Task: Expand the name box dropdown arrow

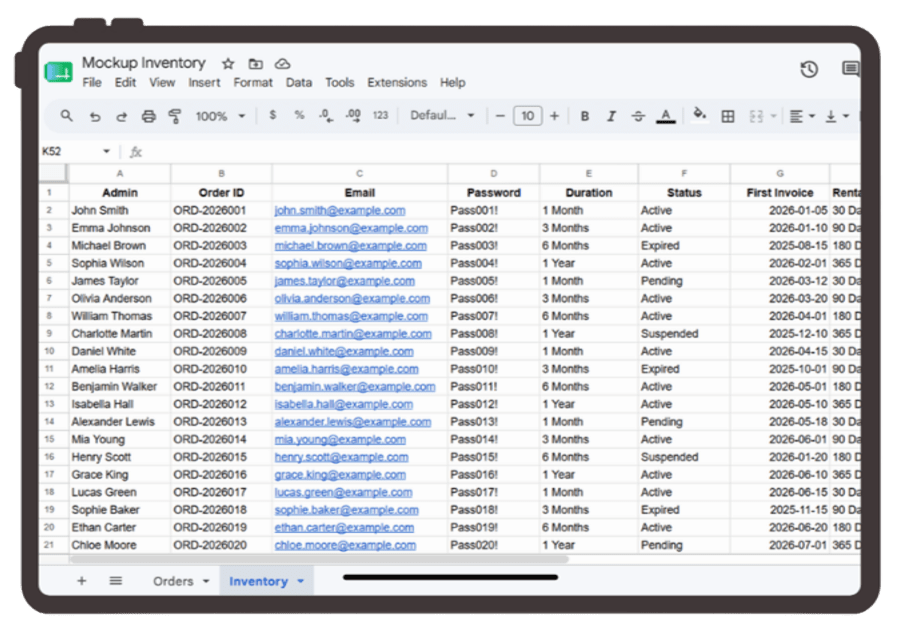Action: pyautogui.click(x=106, y=152)
